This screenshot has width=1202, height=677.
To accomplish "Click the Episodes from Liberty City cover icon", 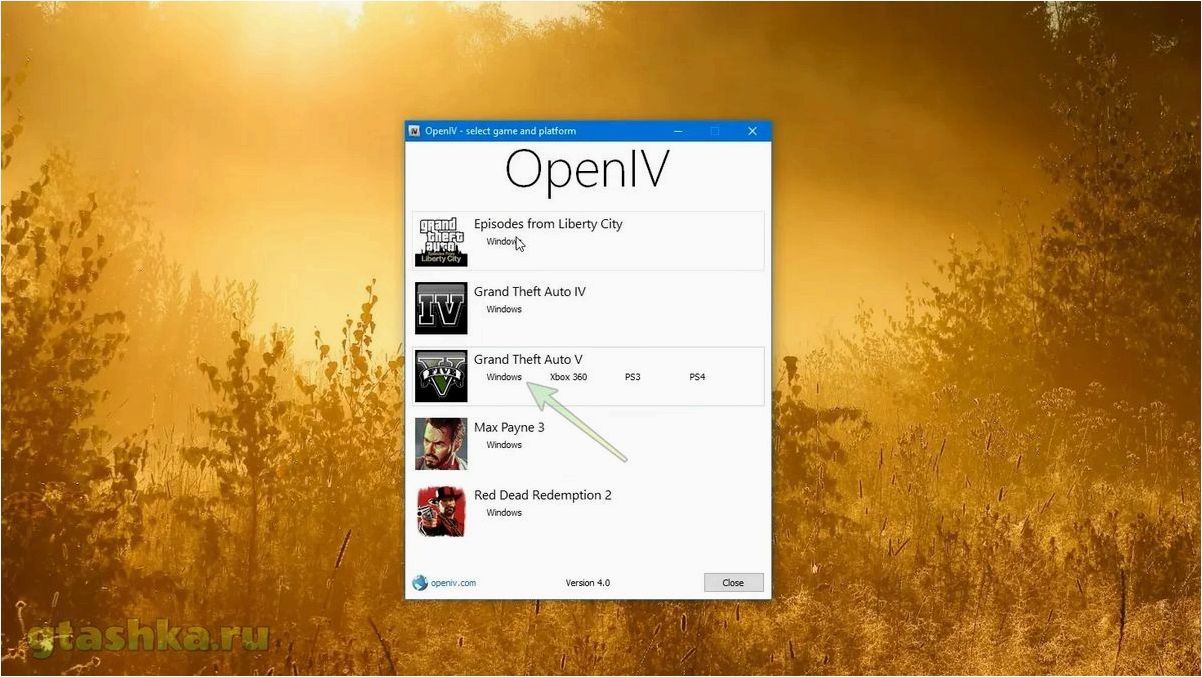I will pyautogui.click(x=441, y=241).
